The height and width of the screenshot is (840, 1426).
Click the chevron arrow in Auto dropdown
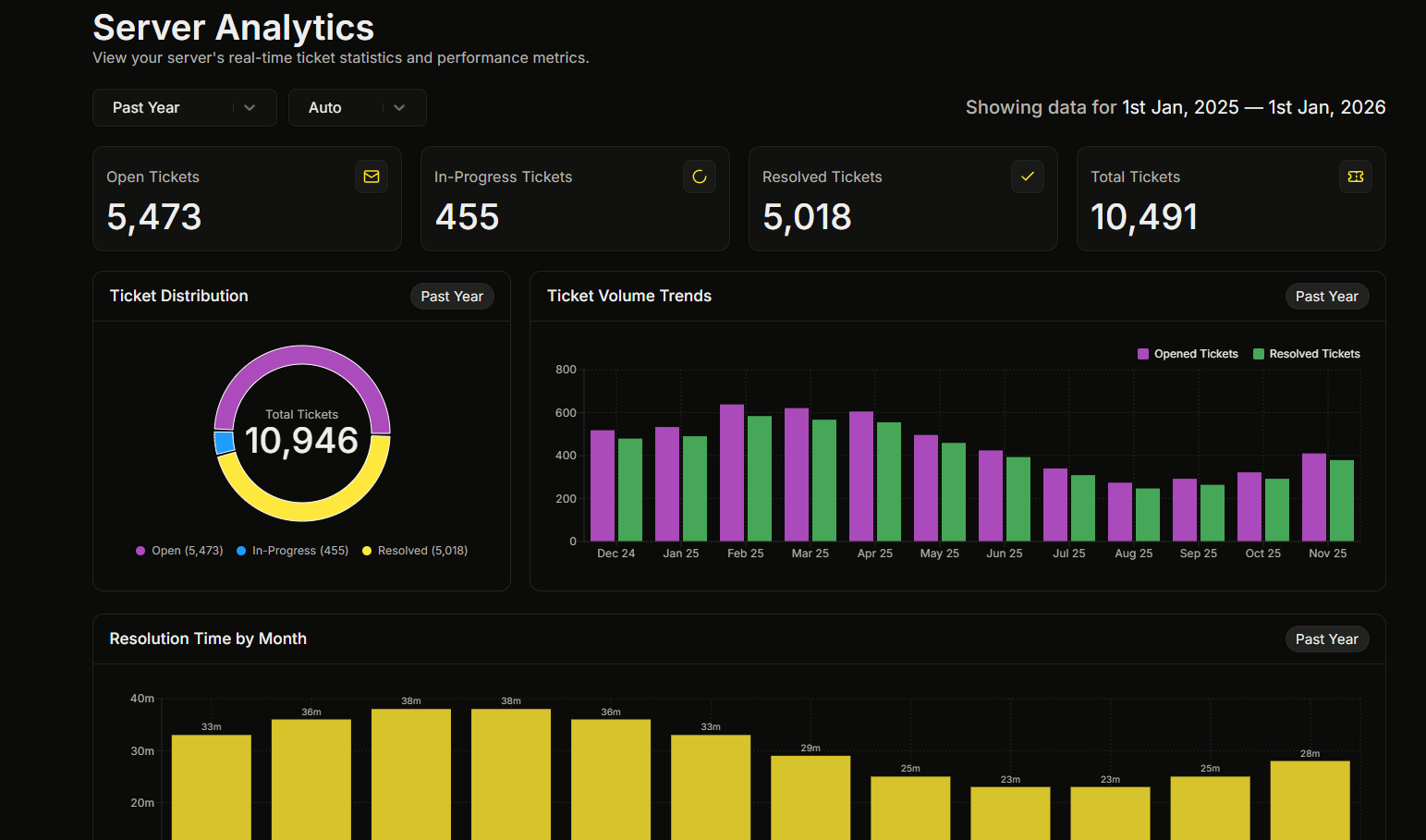tap(399, 108)
